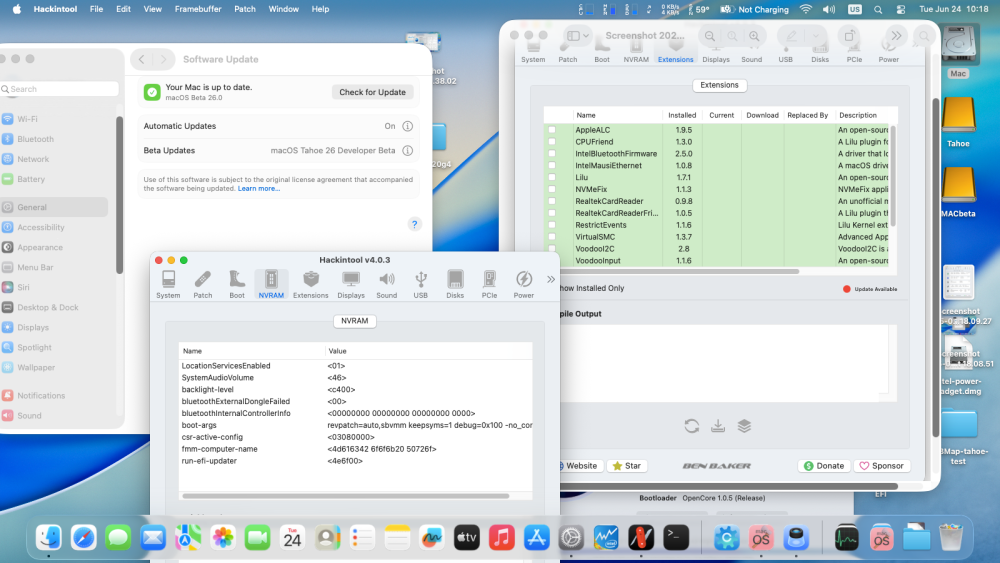The height and width of the screenshot is (563, 1000).
Task: Go back with the Software Update back chevron
Action: coord(142,59)
